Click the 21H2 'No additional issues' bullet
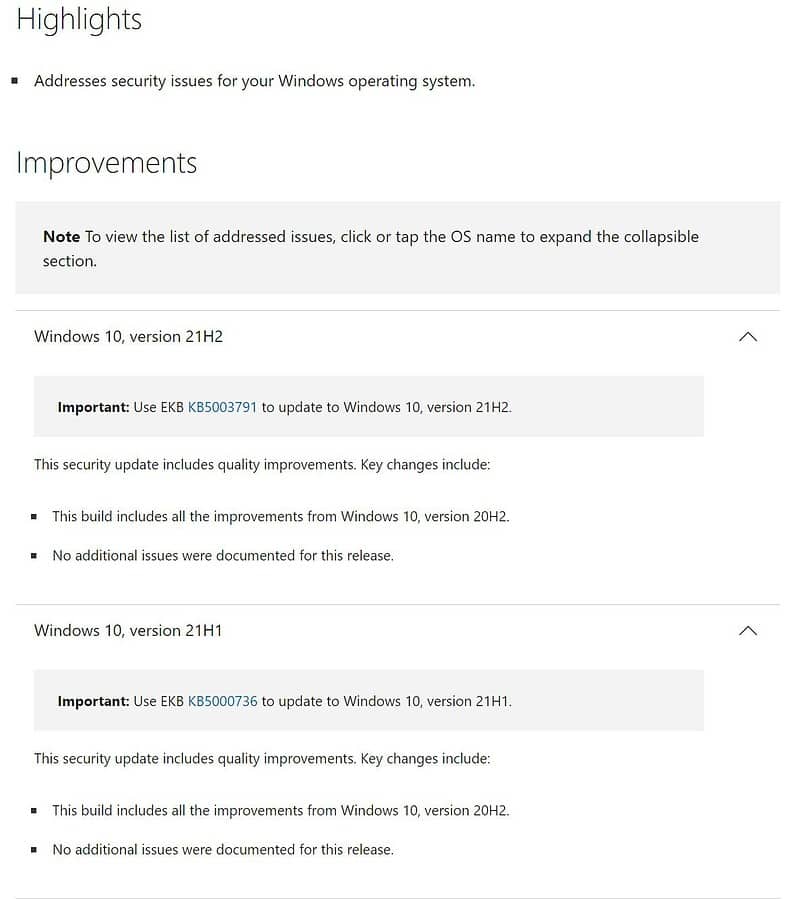 222,555
